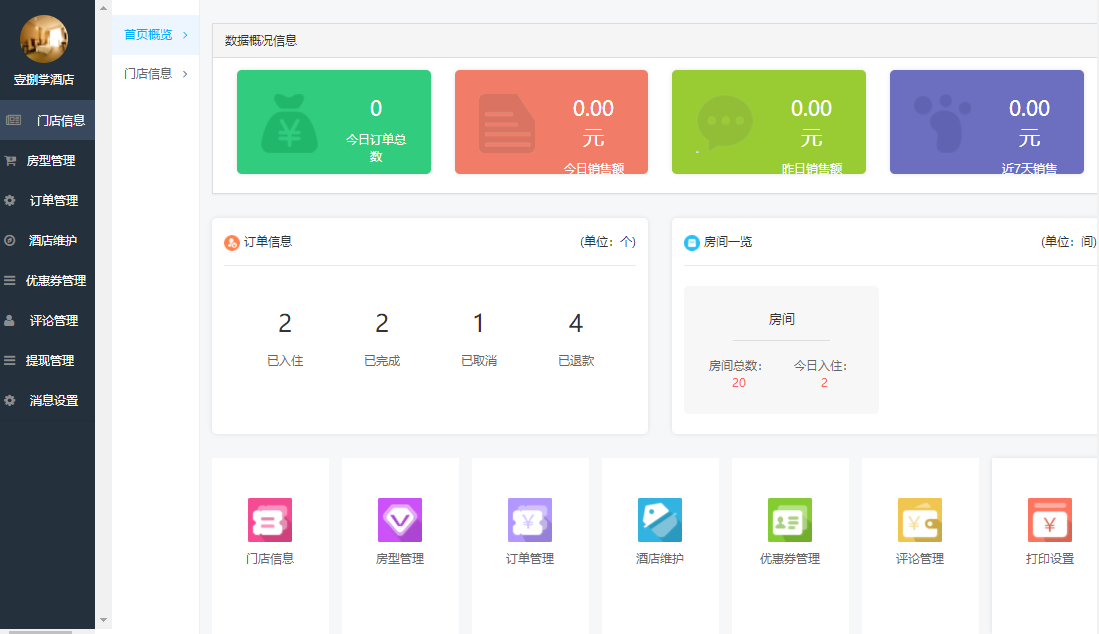Click the purple 近7天销售 card
This screenshot has height=634, width=1099.
pyautogui.click(x=987, y=122)
